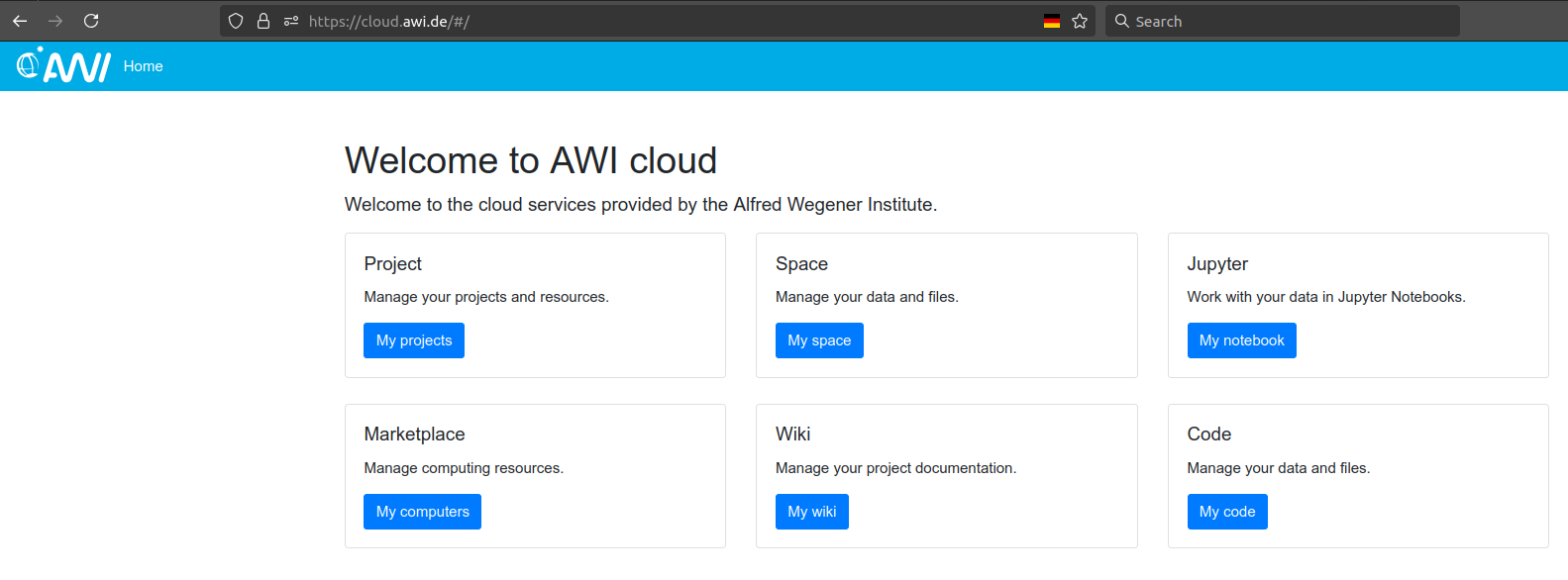
Task: Focus the browser Search field
Action: point(1288,21)
